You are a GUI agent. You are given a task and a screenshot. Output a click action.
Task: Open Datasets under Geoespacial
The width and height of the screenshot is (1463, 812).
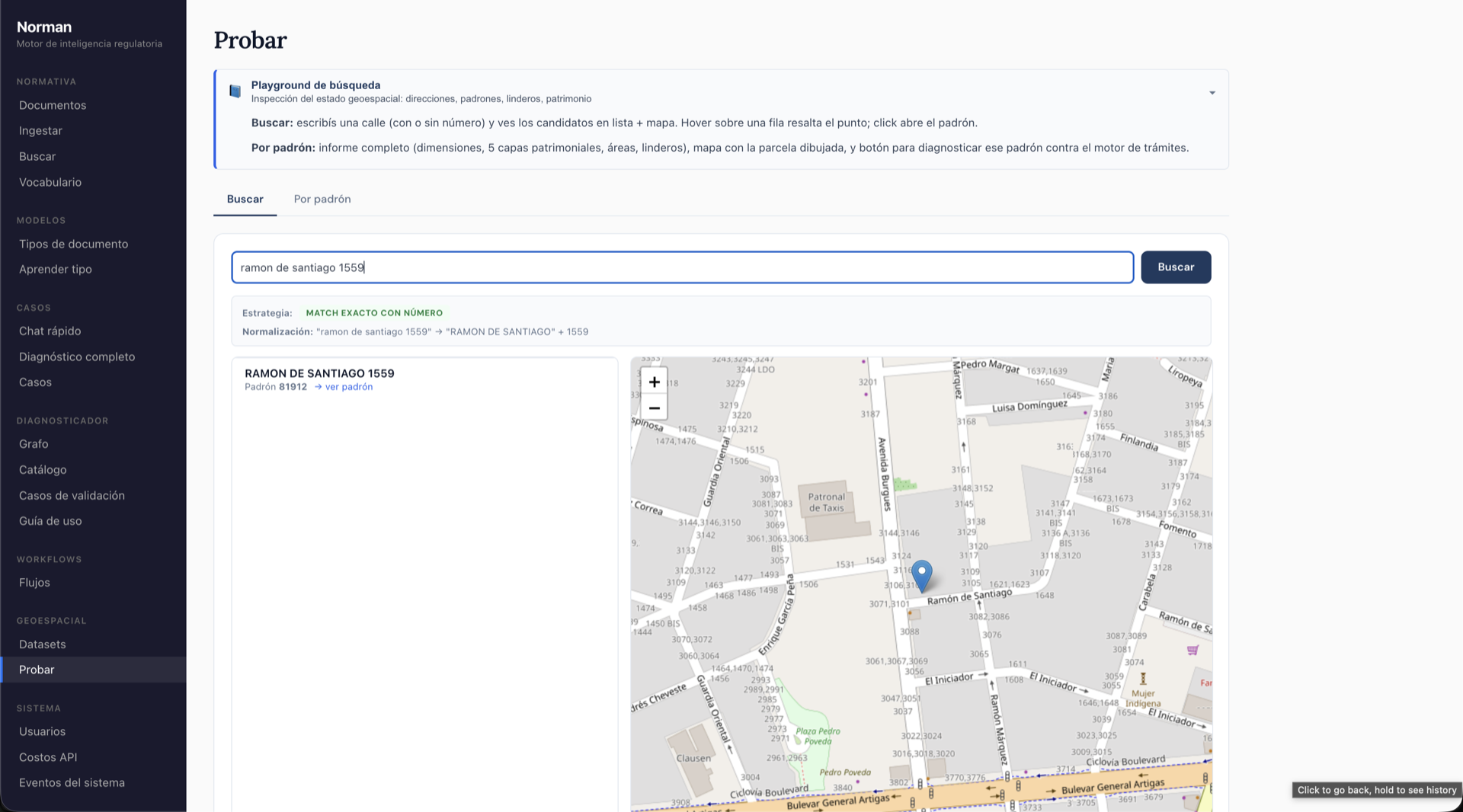[42, 644]
